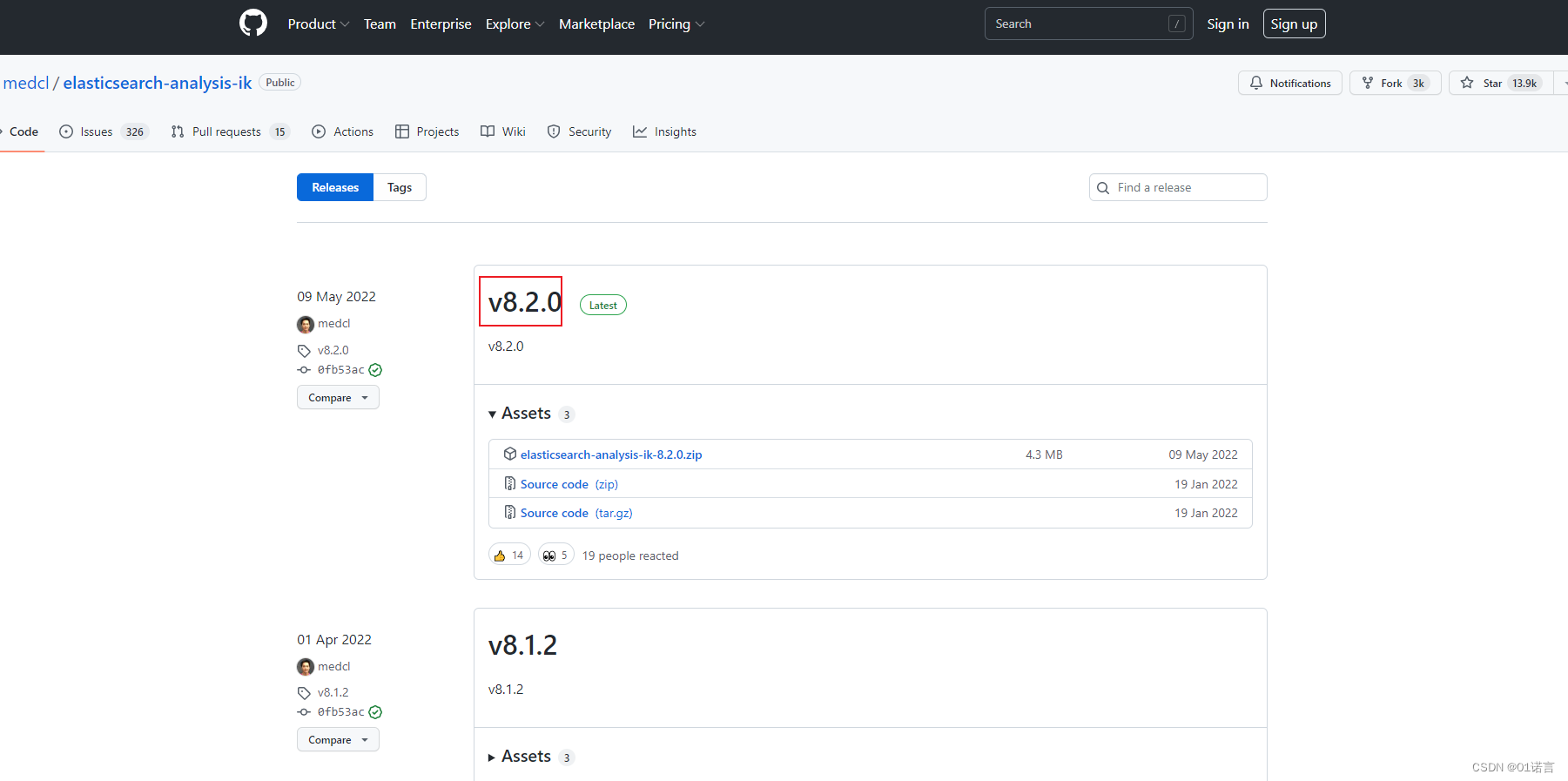Open Compare dropdown for v8.1.2
Image resolution: width=1568 pixels, height=781 pixels.
[338, 739]
